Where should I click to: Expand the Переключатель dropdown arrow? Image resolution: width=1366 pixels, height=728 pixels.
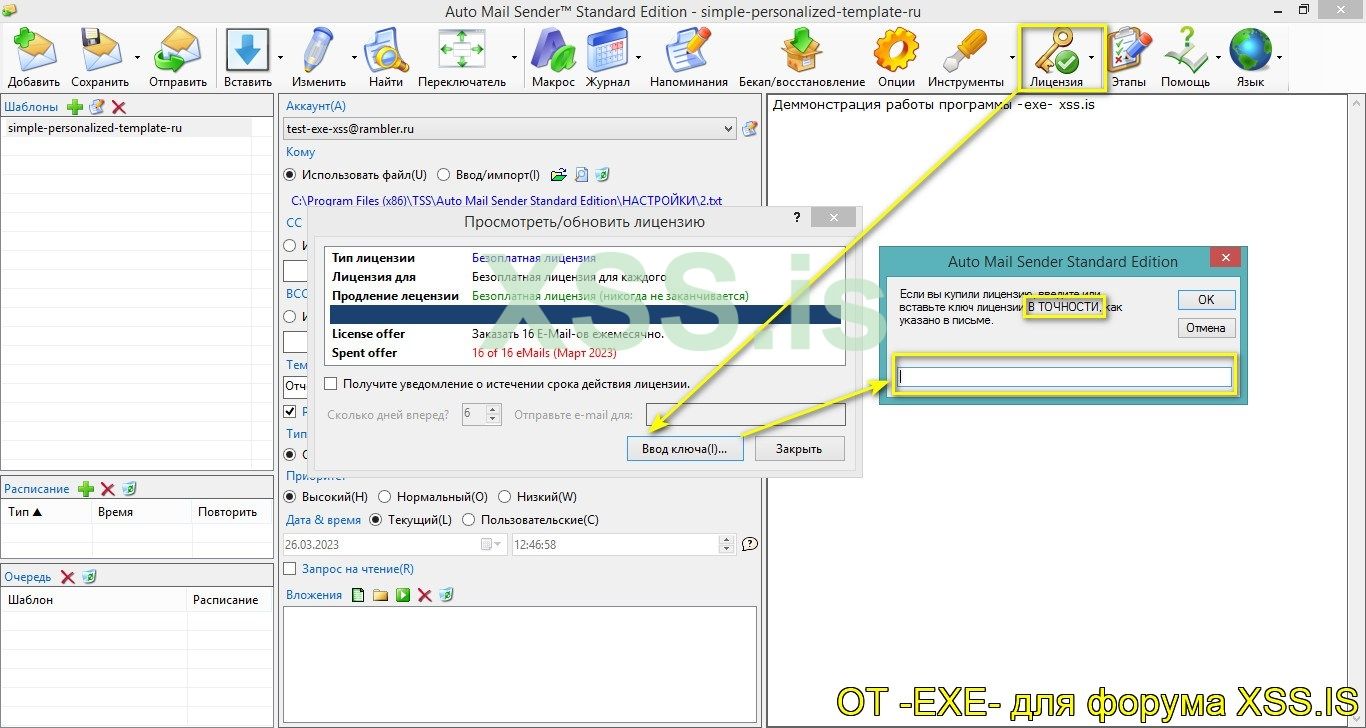tap(514, 58)
